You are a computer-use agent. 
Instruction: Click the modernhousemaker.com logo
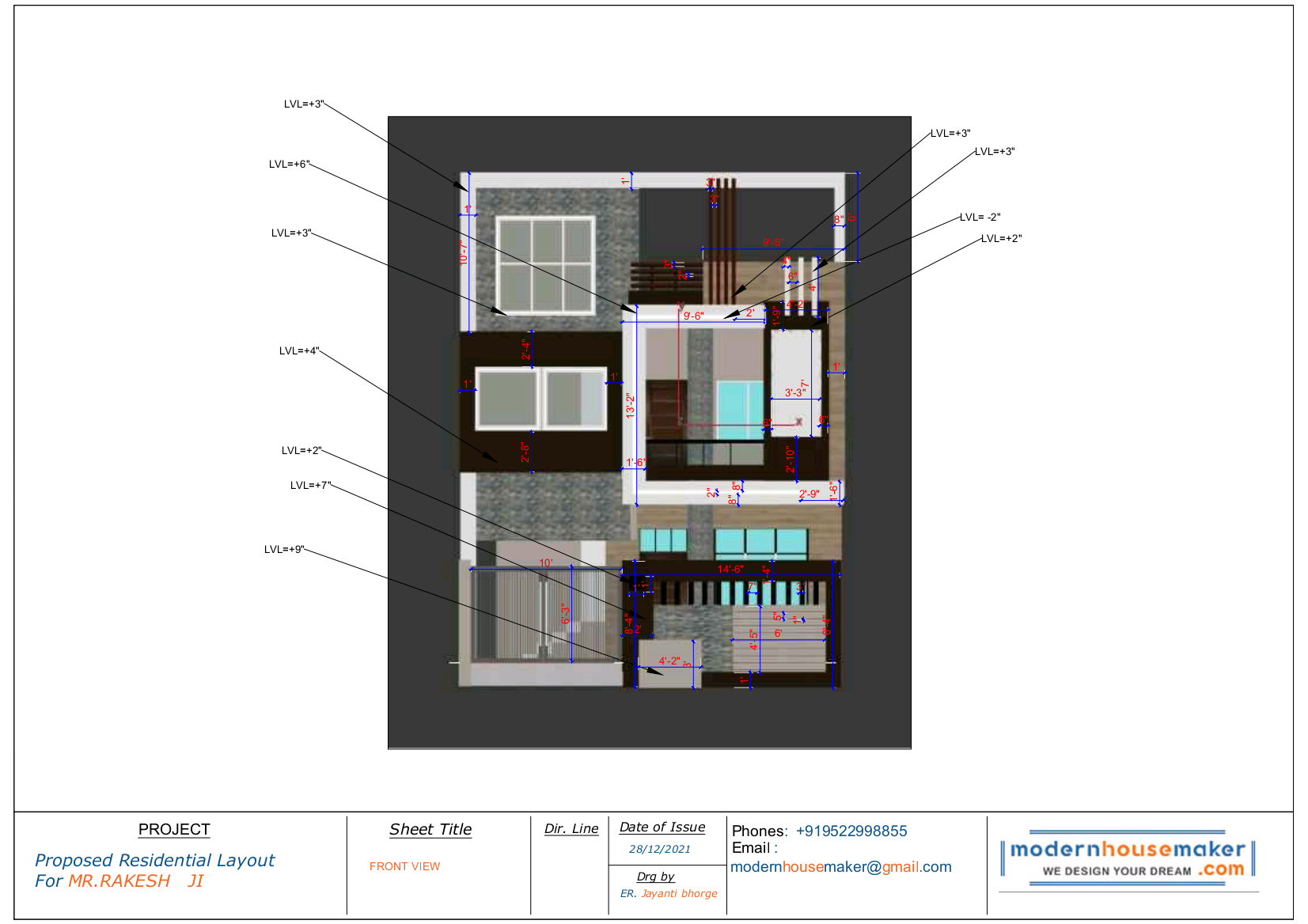tap(1128, 858)
